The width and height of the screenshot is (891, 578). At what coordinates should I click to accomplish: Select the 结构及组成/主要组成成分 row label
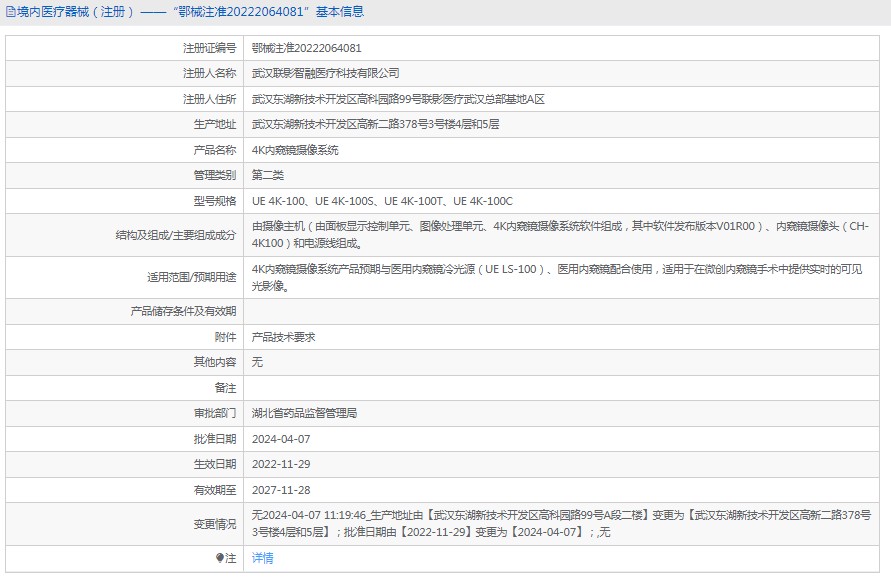(x=176, y=235)
